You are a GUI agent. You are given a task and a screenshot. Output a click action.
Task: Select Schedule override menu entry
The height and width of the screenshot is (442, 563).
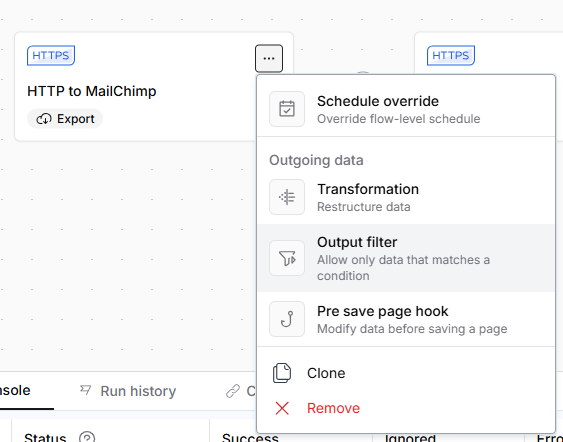tap(406, 109)
